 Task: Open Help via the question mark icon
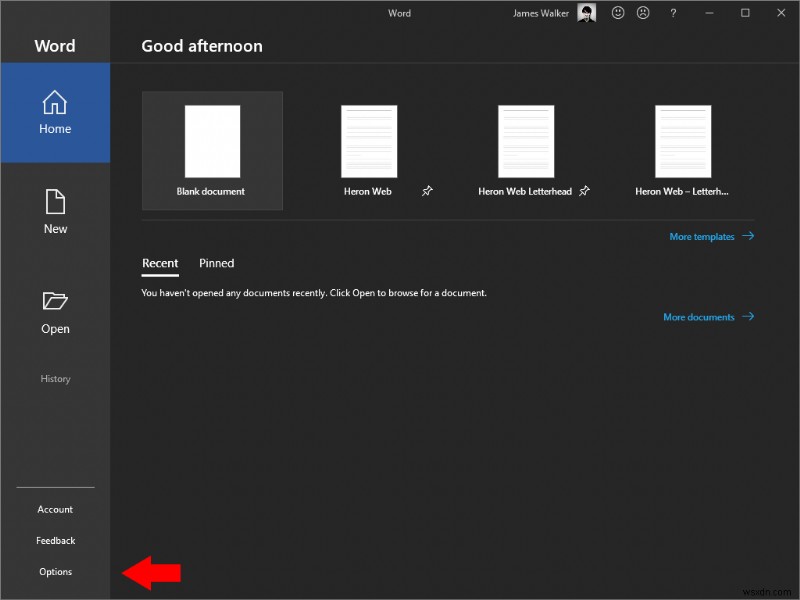[x=672, y=13]
